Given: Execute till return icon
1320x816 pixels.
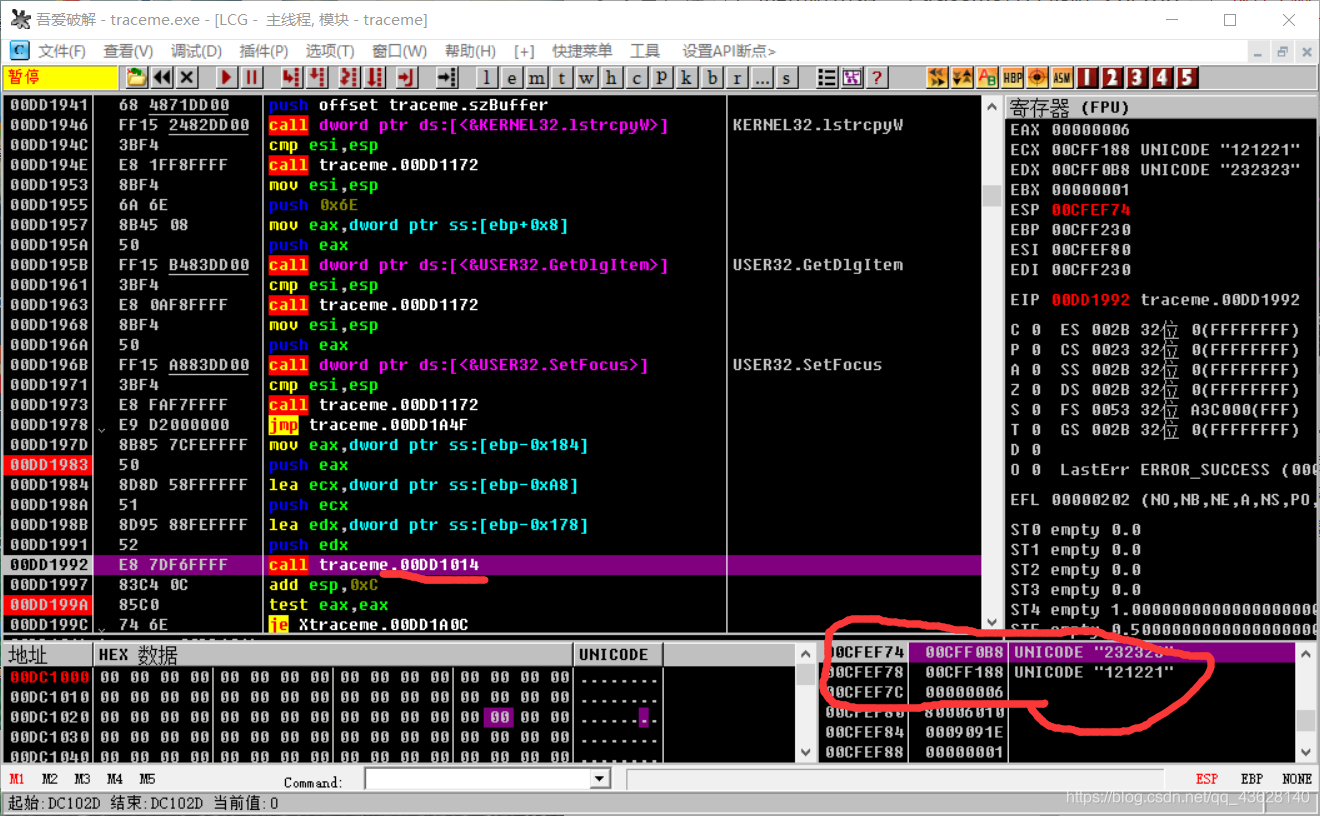Looking at the screenshot, I should click(x=407, y=77).
